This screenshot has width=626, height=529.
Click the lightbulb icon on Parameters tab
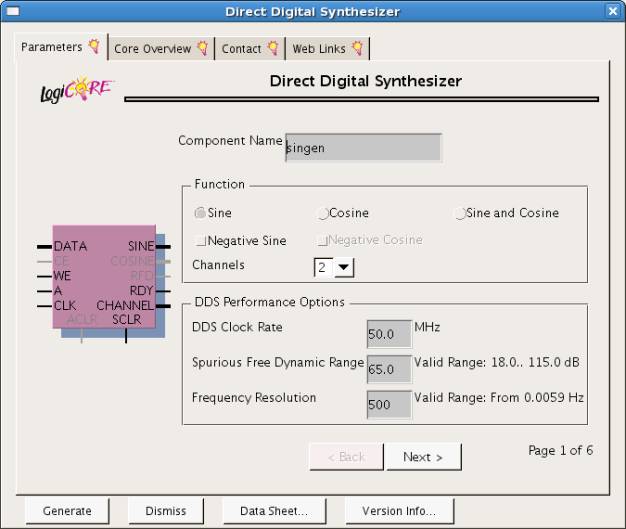click(94, 46)
